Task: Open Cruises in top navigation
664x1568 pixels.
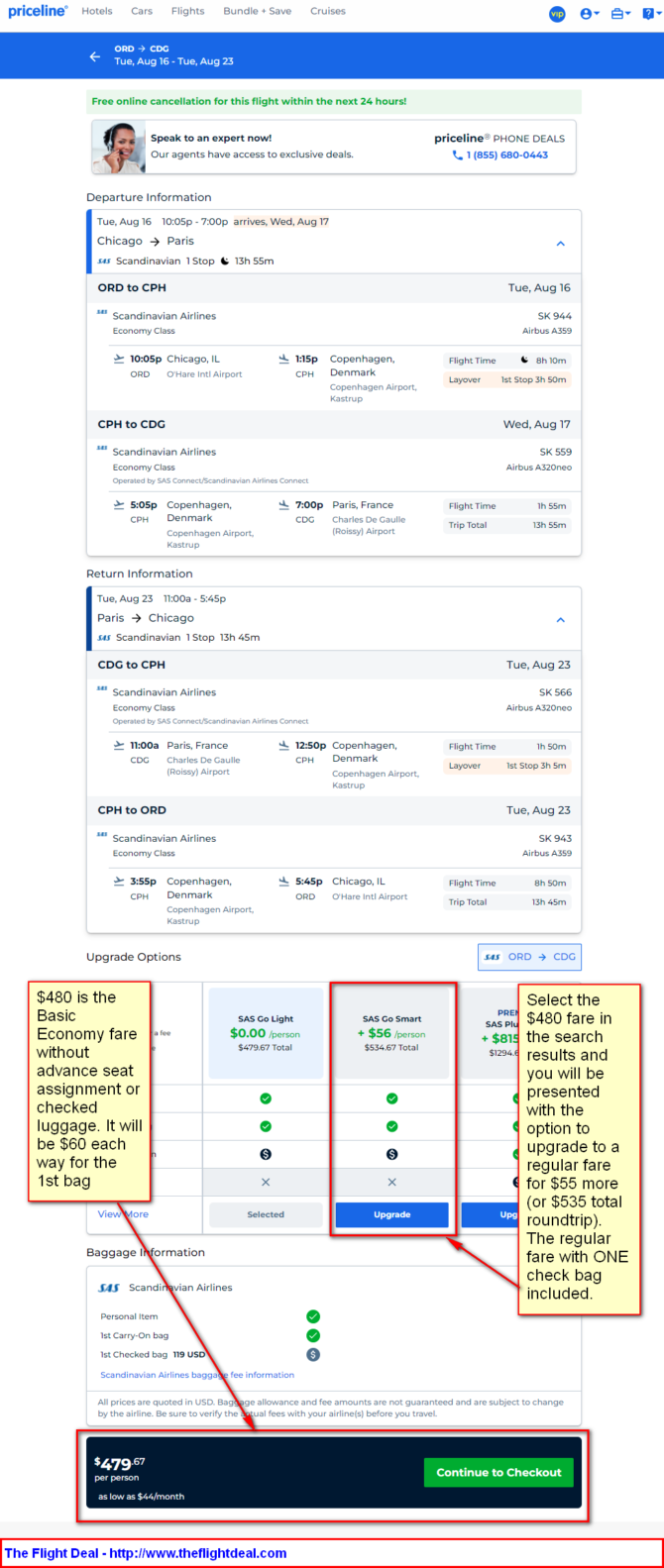Action: pyautogui.click(x=328, y=12)
